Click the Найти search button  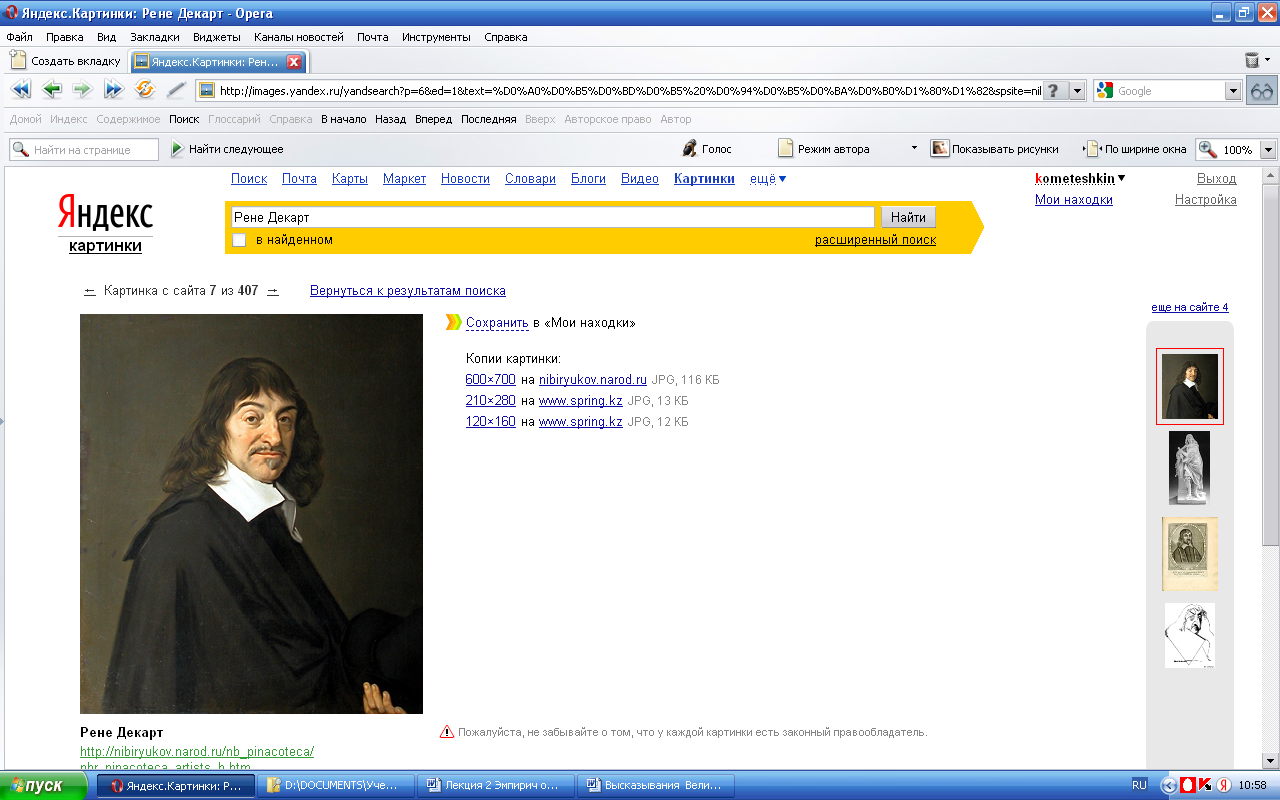coord(908,217)
